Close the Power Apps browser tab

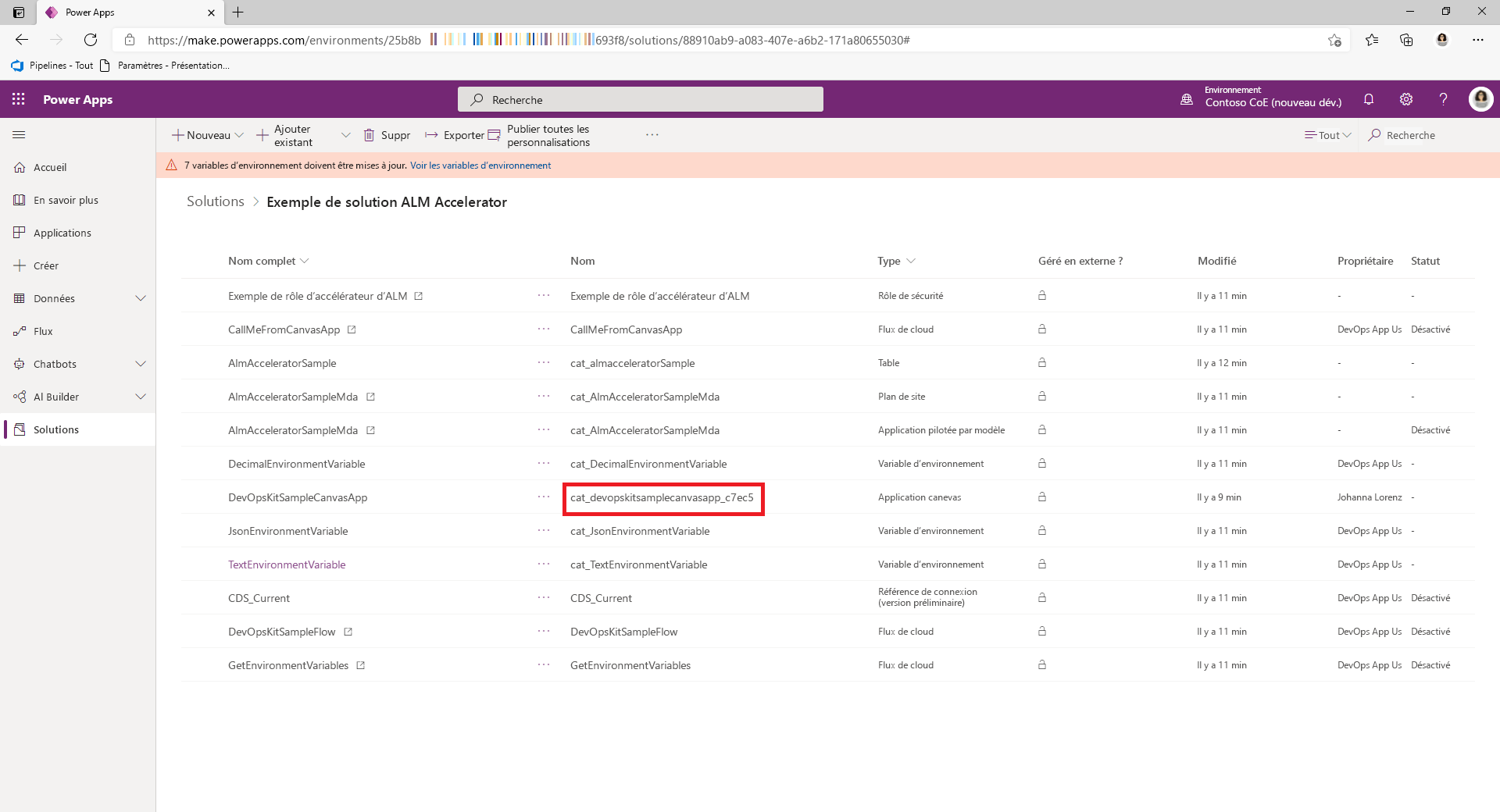pos(211,12)
